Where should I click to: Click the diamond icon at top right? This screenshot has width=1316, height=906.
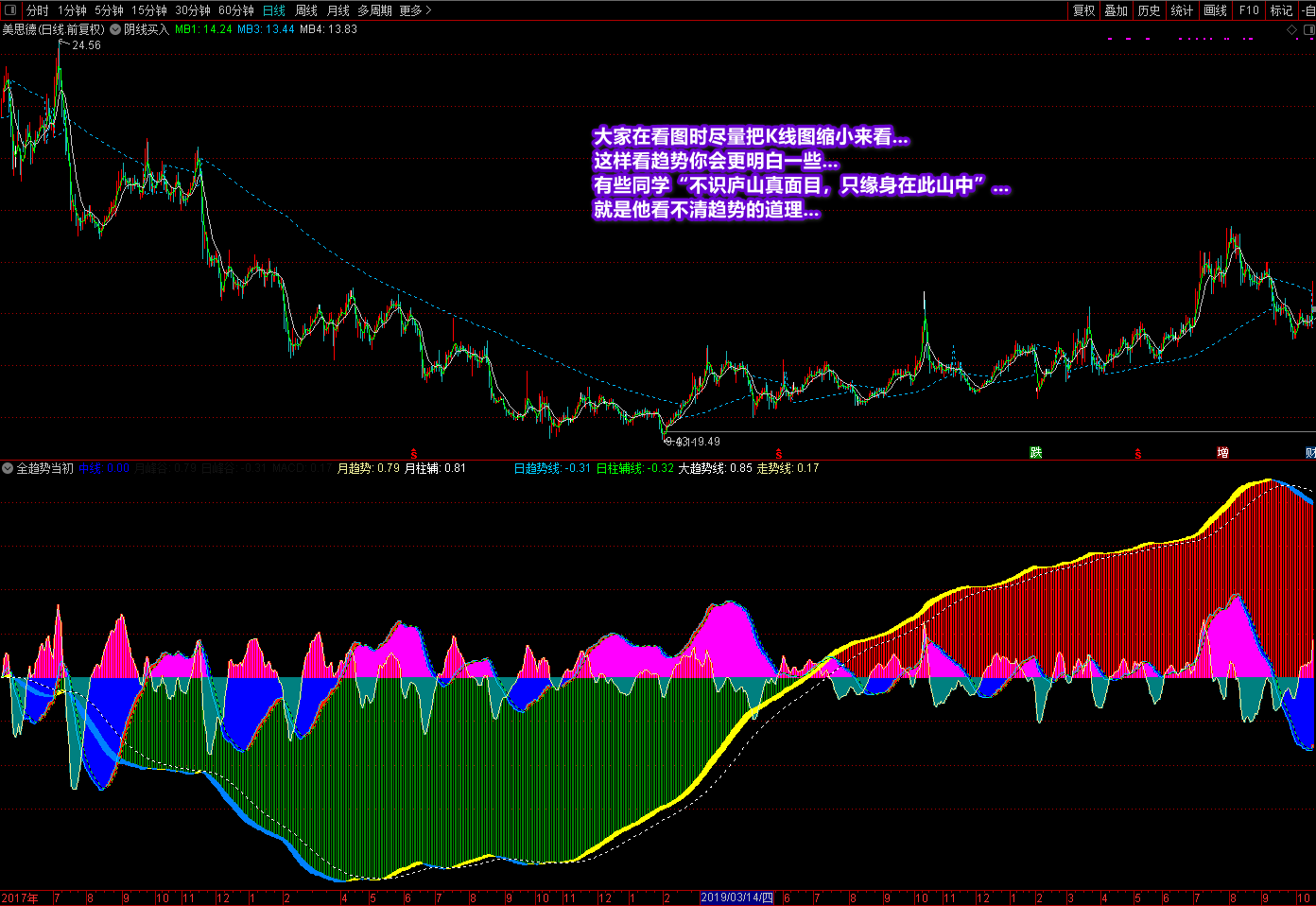pyautogui.click(x=1292, y=30)
